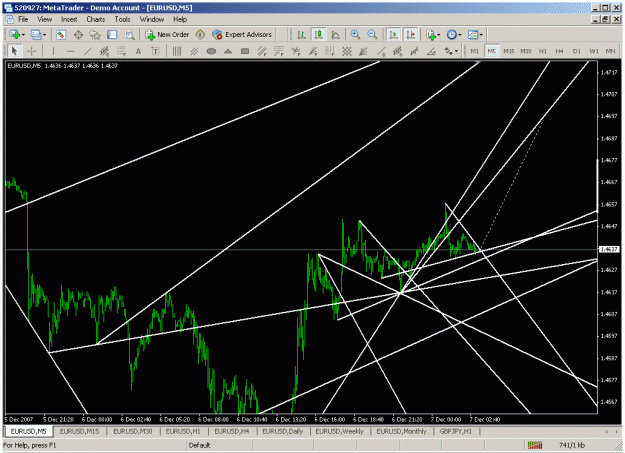This screenshot has height=453, width=625.
Task: Select the ellipse shape tool
Action: pyautogui.click(x=211, y=51)
